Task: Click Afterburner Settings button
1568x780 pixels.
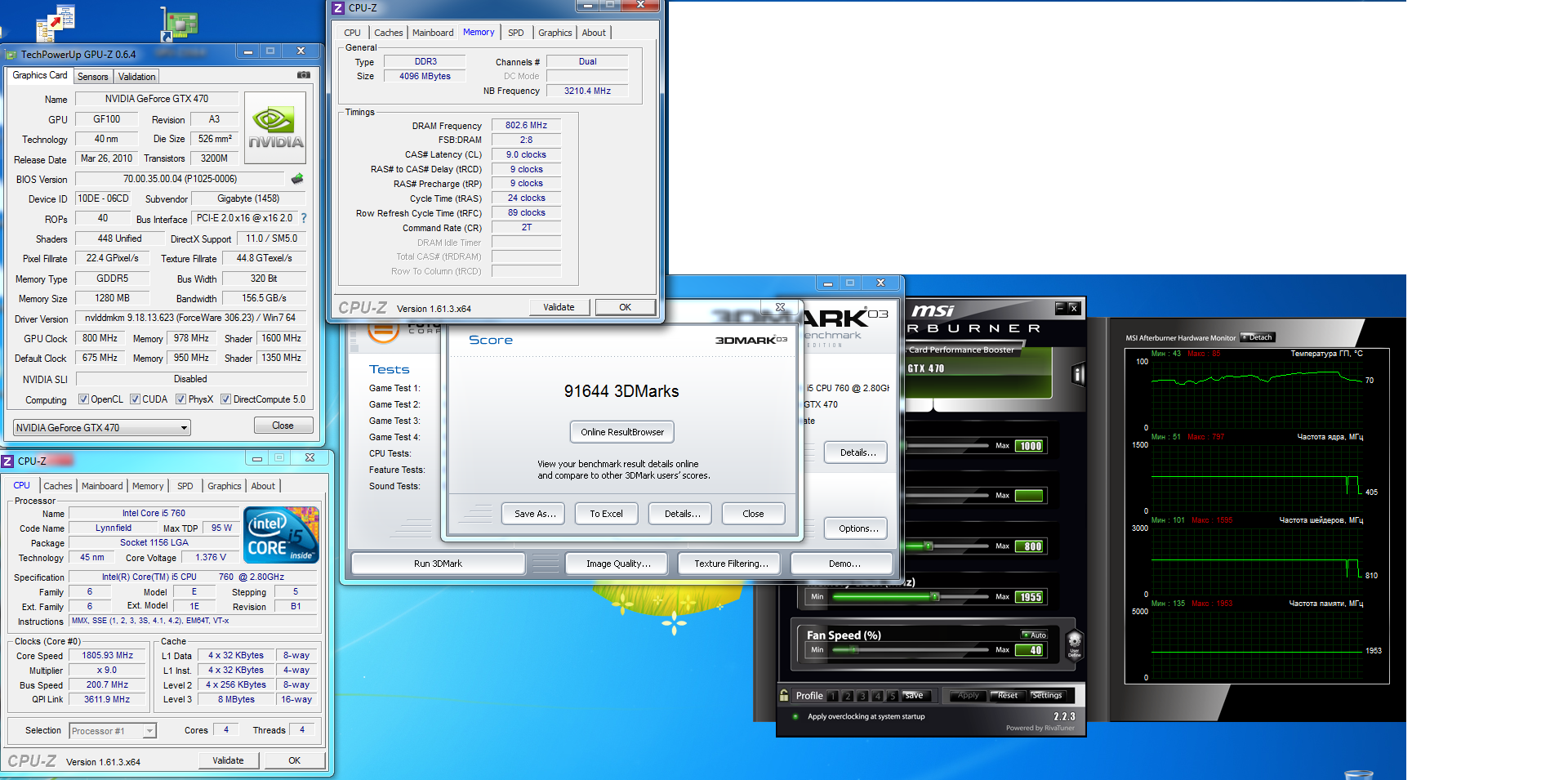Action: (1047, 696)
